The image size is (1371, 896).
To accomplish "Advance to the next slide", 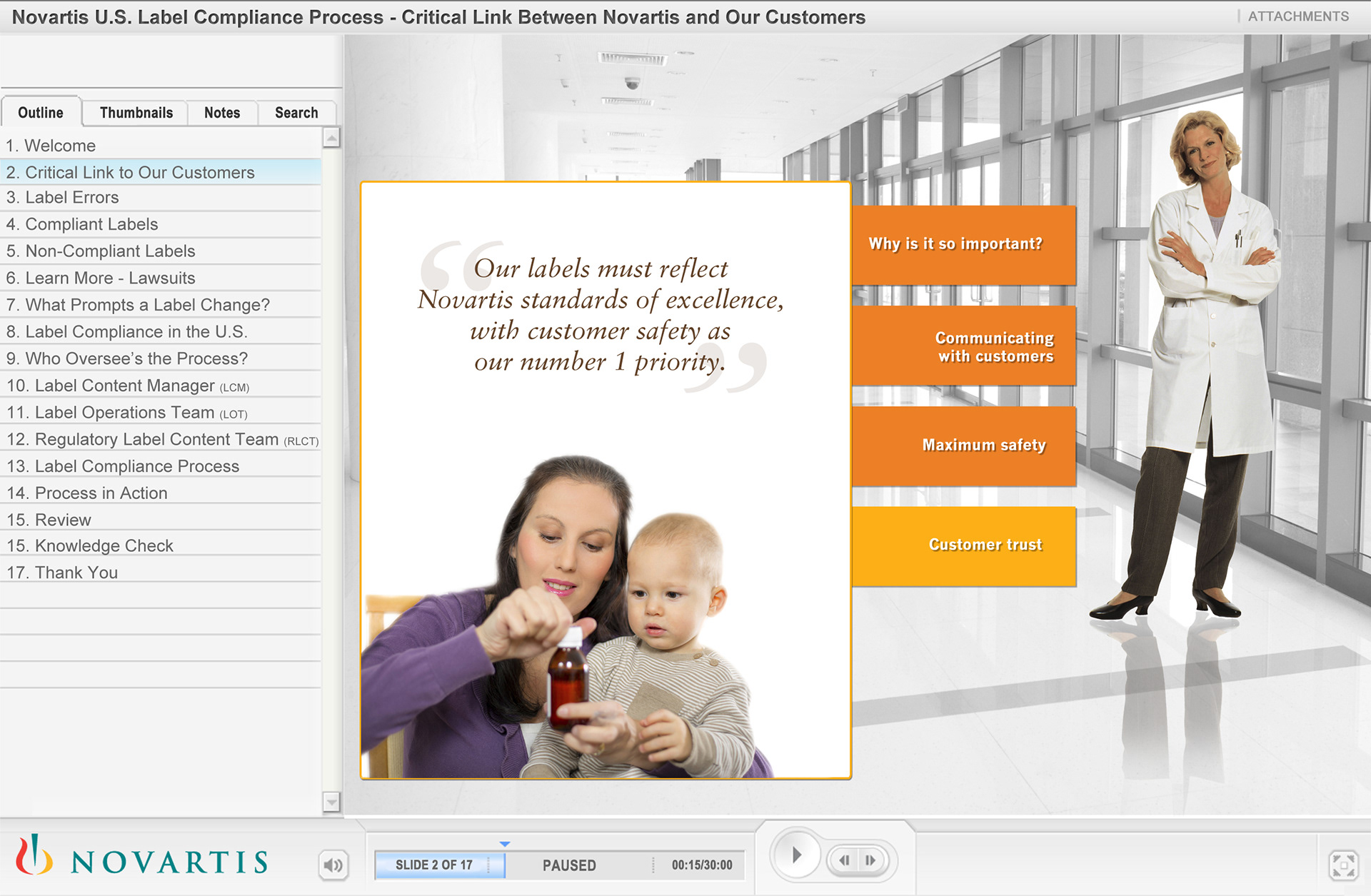I will click(x=870, y=860).
